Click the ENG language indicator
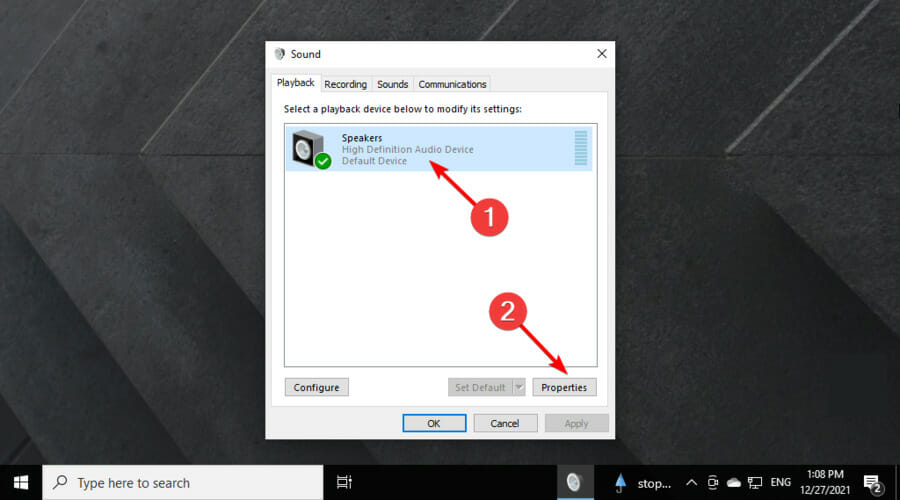 click(781, 483)
